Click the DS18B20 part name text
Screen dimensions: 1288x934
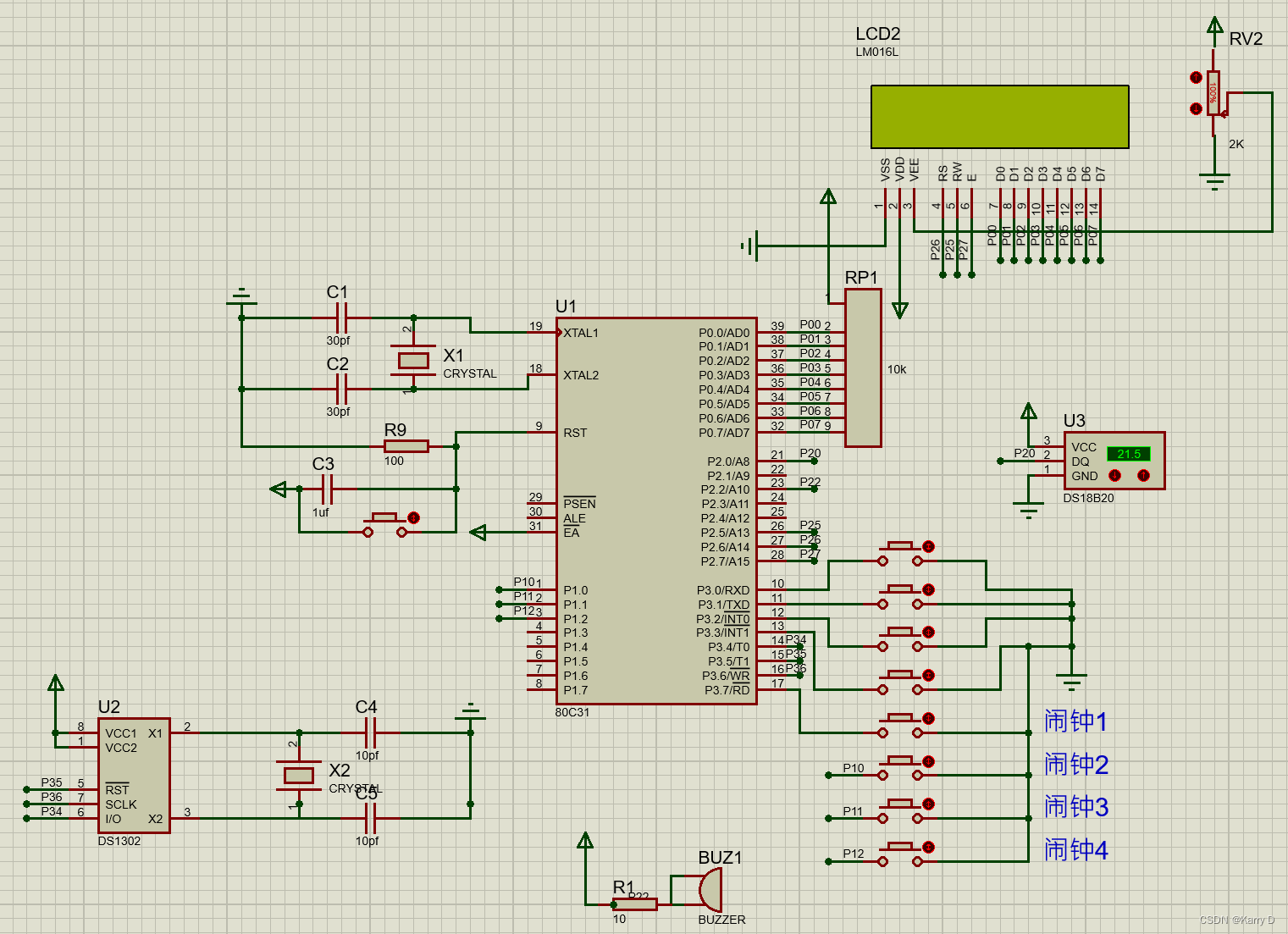(x=1089, y=498)
